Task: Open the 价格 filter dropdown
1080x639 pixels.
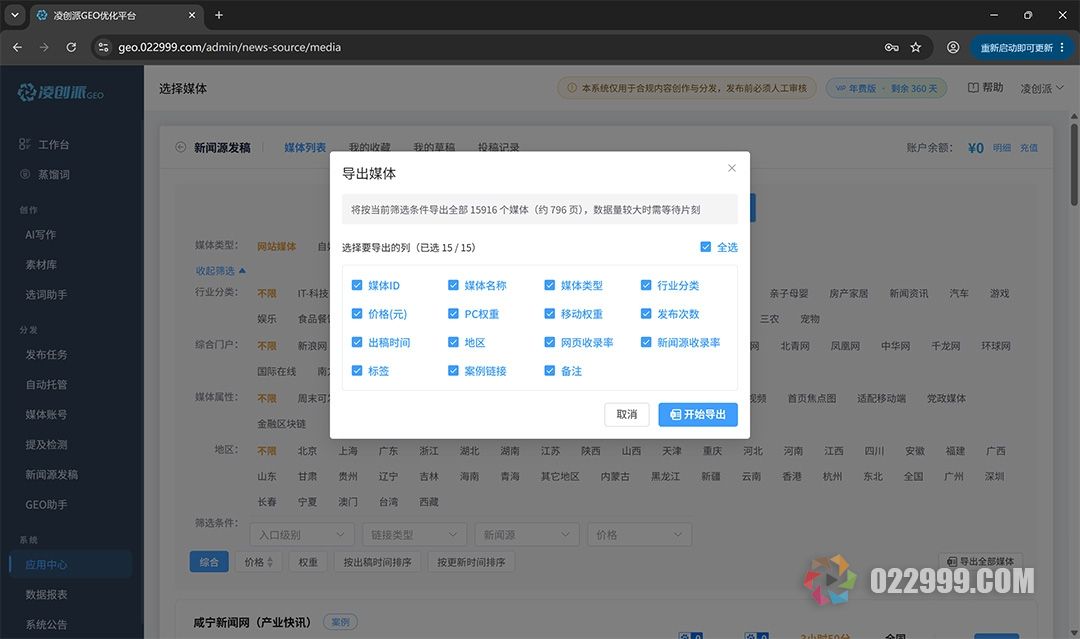Action: click(639, 535)
